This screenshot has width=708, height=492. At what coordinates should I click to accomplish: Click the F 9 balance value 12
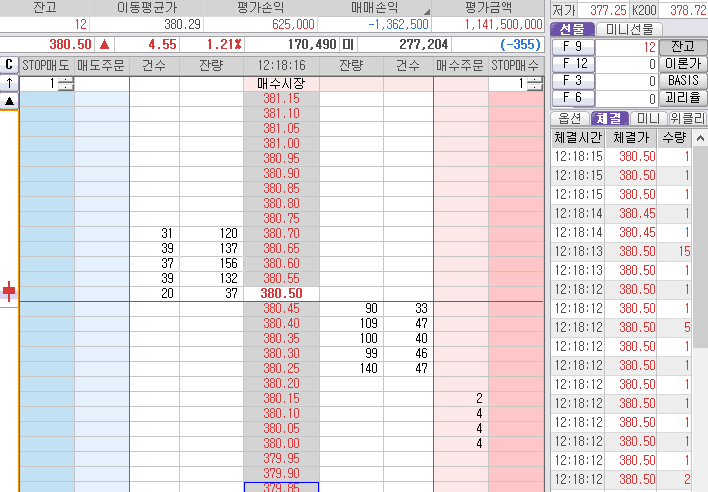[627, 47]
